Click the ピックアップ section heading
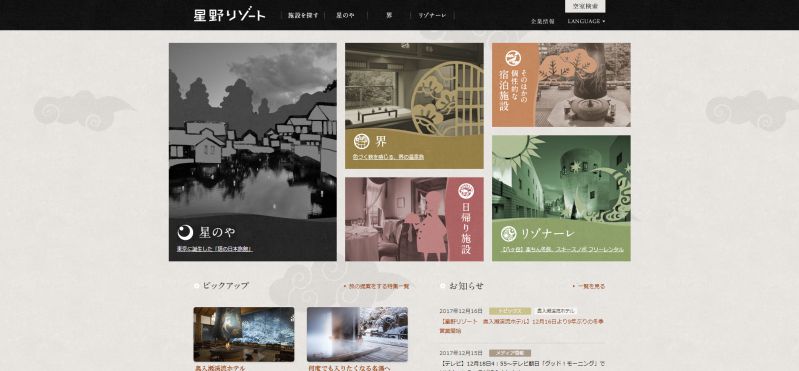The height and width of the screenshot is (371, 799). [x=225, y=286]
